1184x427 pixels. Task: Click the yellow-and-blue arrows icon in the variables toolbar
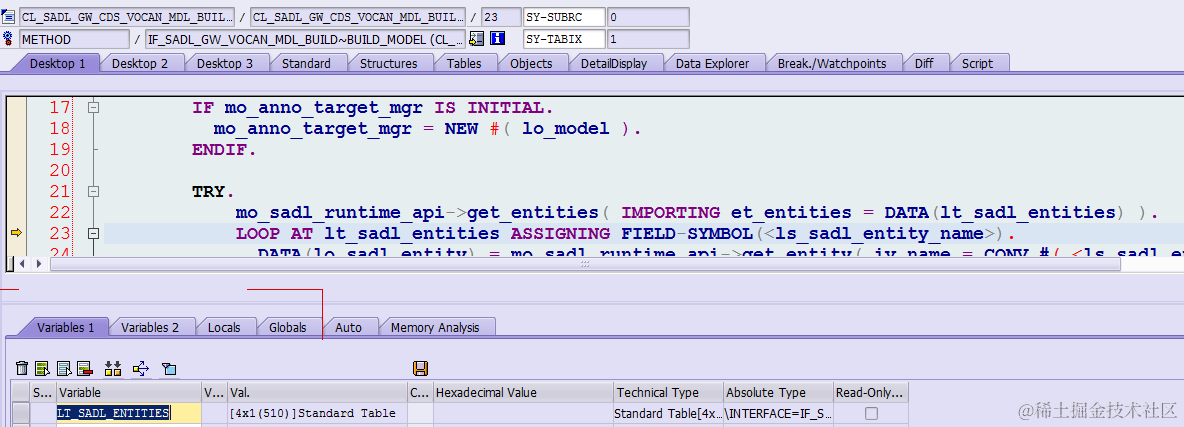(140, 368)
